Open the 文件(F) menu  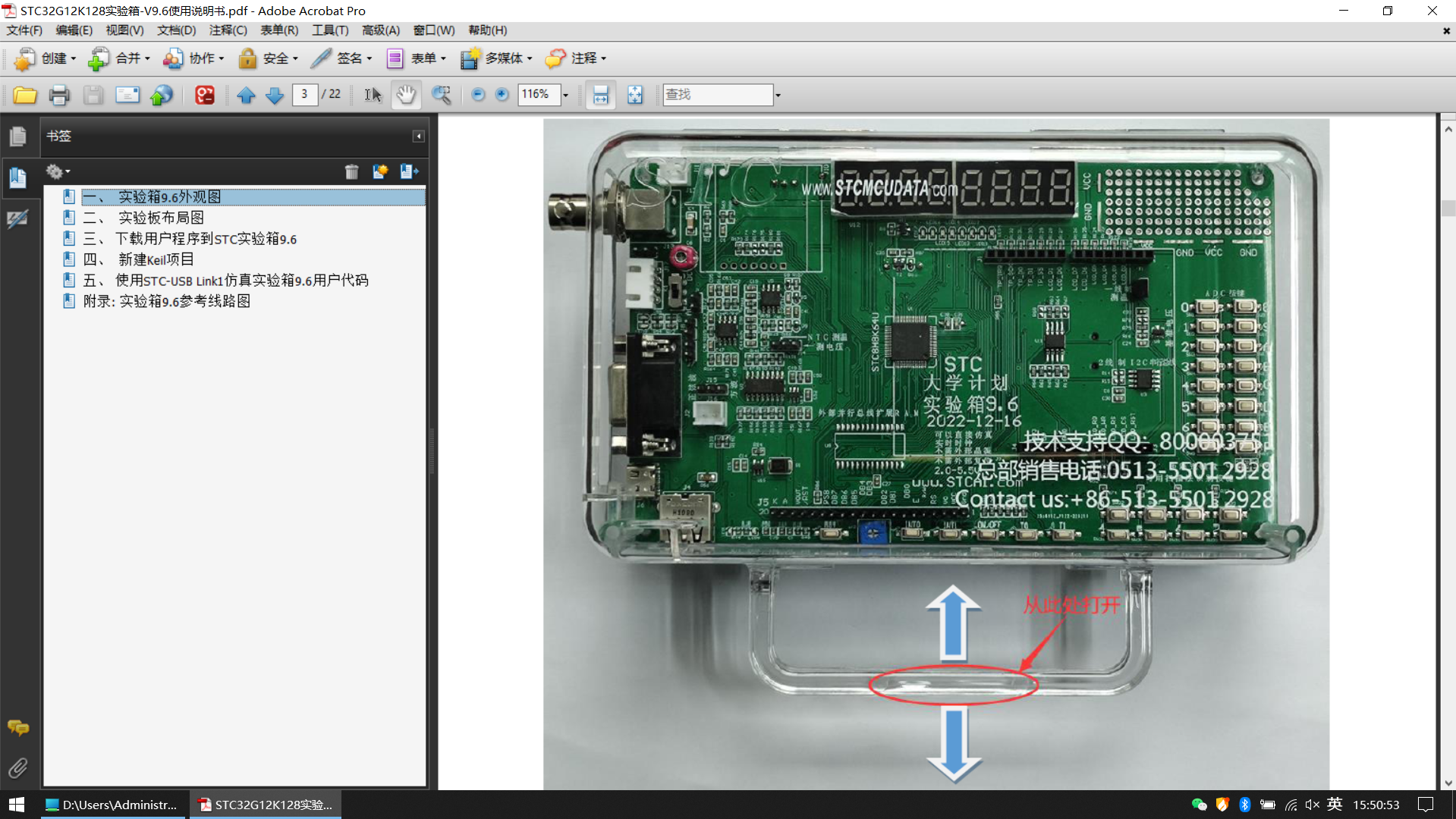tap(24, 30)
